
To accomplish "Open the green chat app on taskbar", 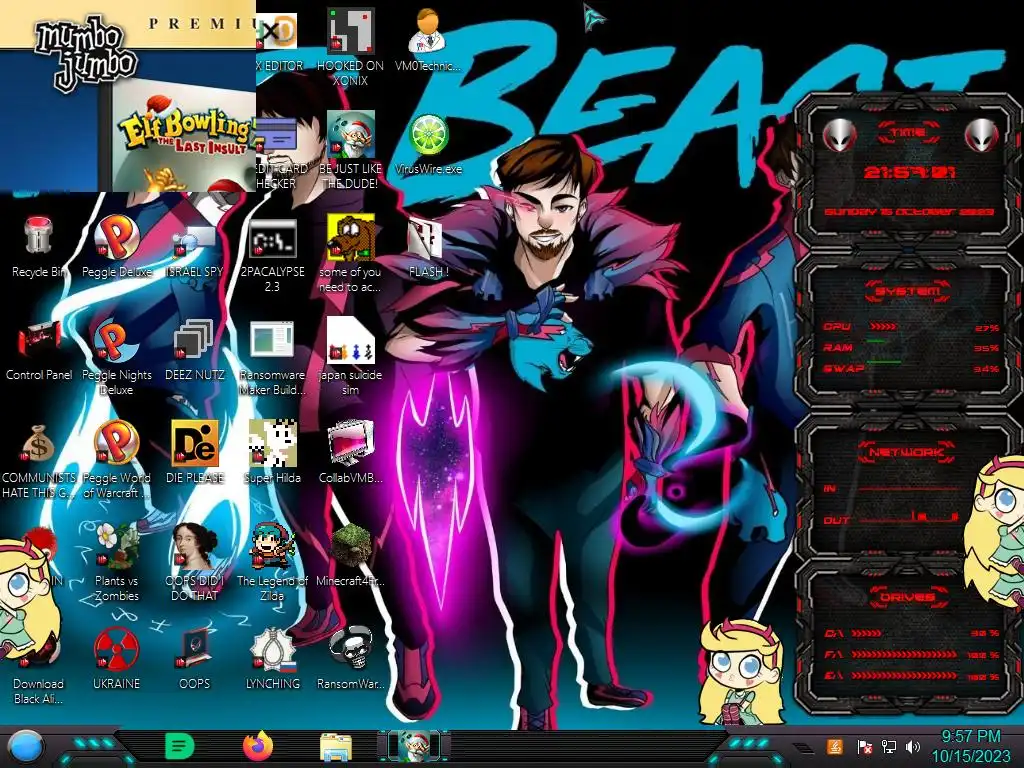I will [180, 746].
